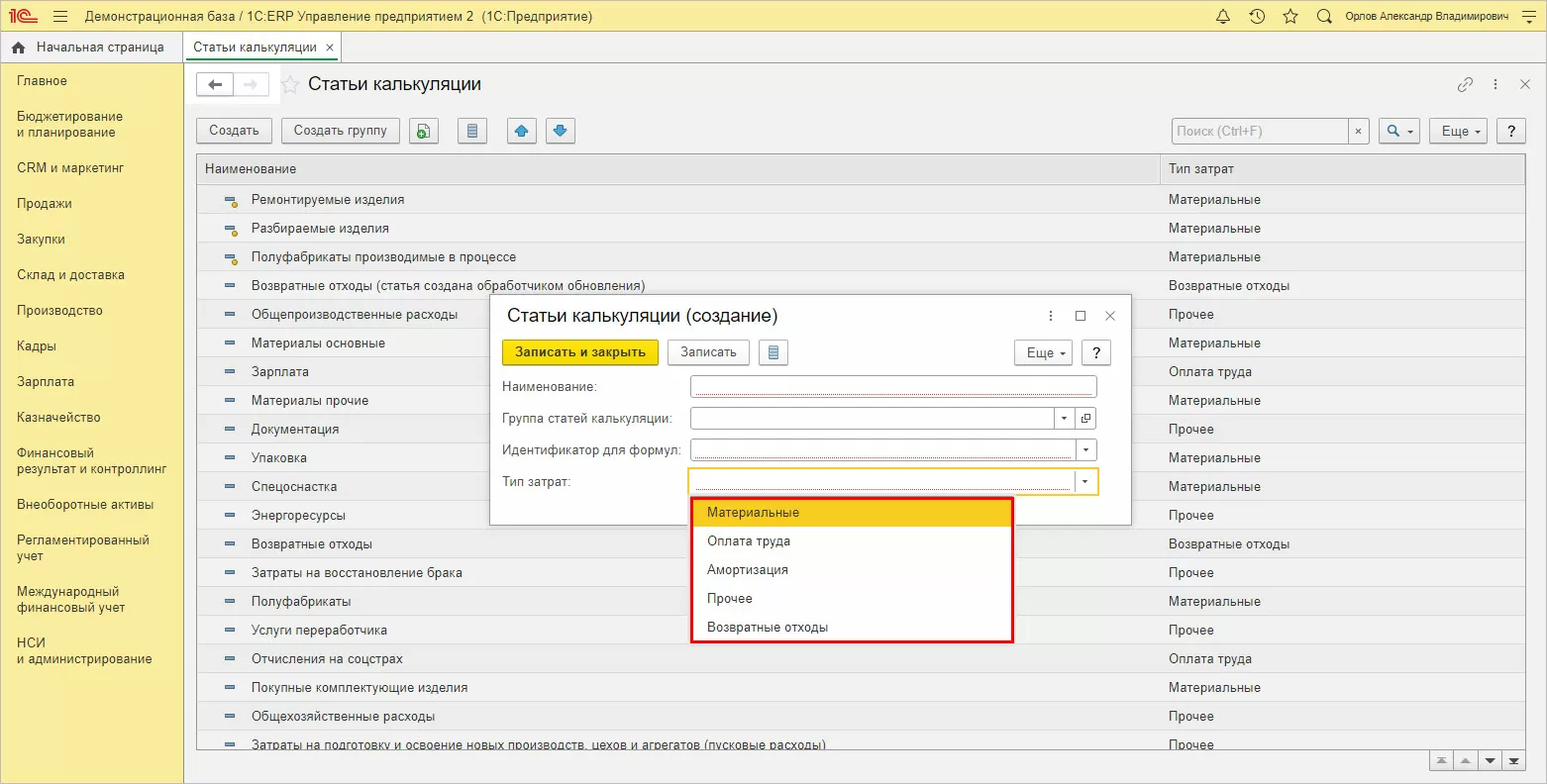The height and width of the screenshot is (784, 1547).
Task: Expand Группа статей калькуляции dropdown
Action: pyautogui.click(x=1064, y=419)
